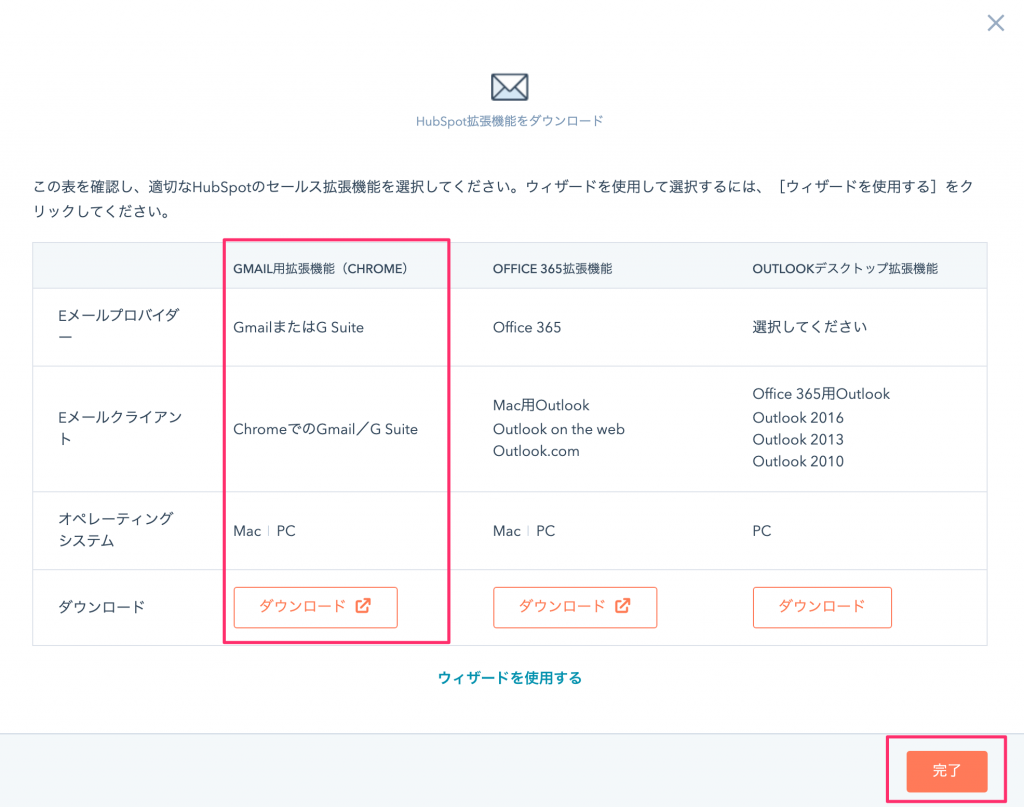Click the Outlook.com text
Image resolution: width=1024 pixels, height=807 pixels.
coord(536,451)
